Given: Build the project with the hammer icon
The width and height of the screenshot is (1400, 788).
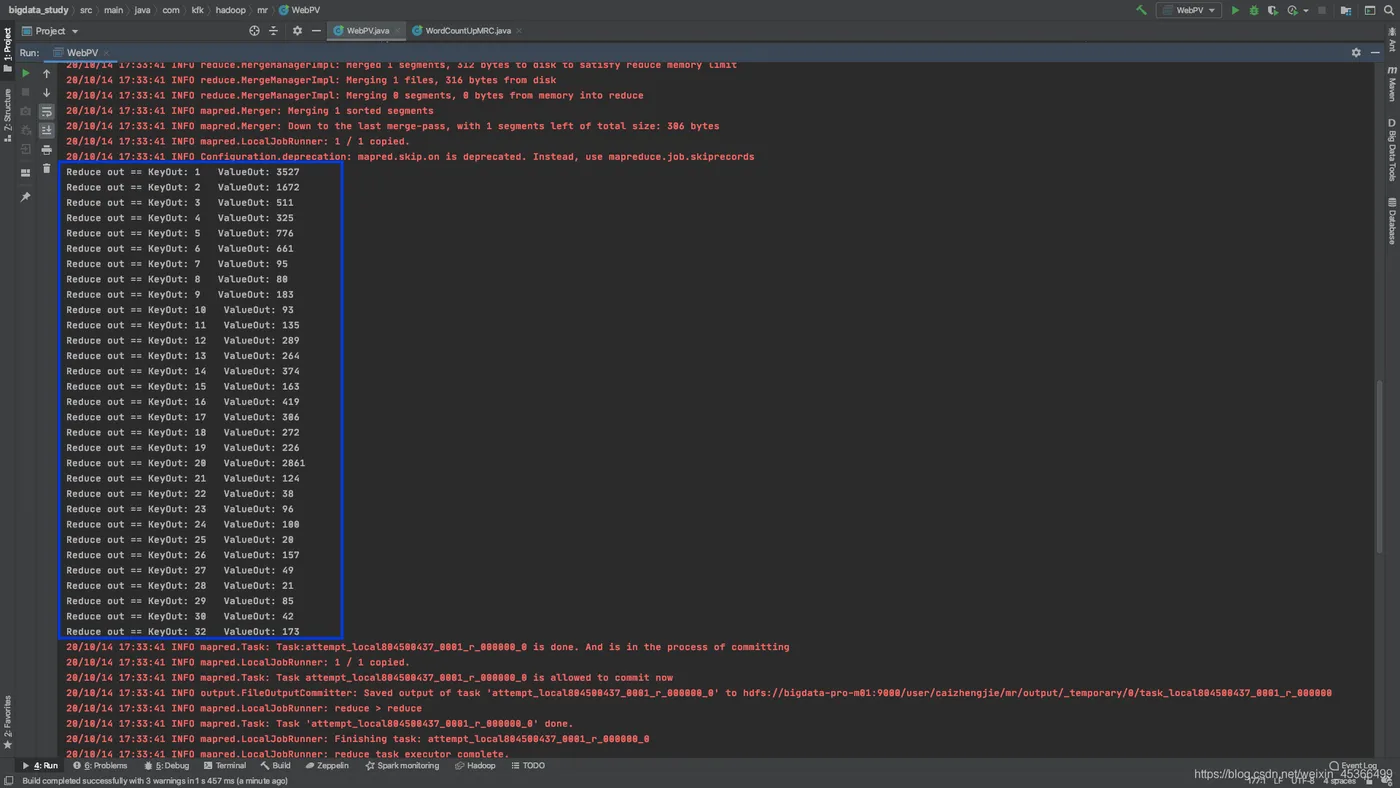Looking at the screenshot, I should click(x=1141, y=10).
